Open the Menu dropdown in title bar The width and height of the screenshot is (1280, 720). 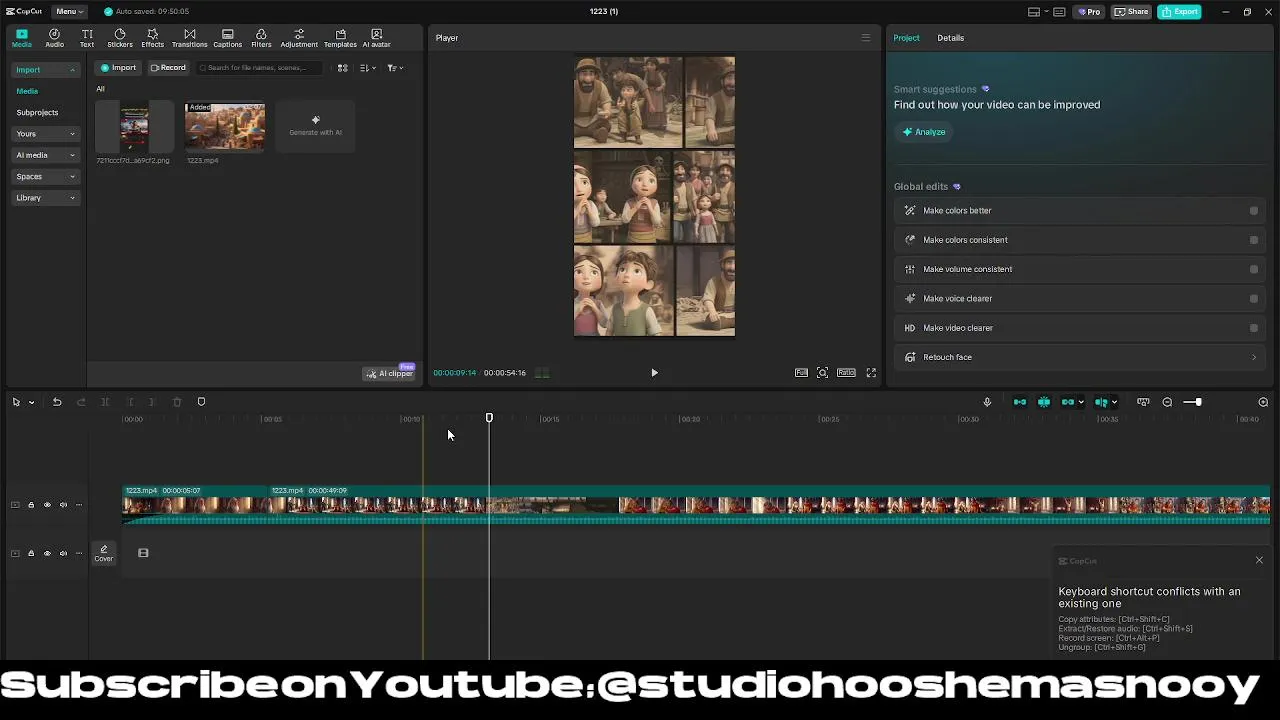point(68,12)
